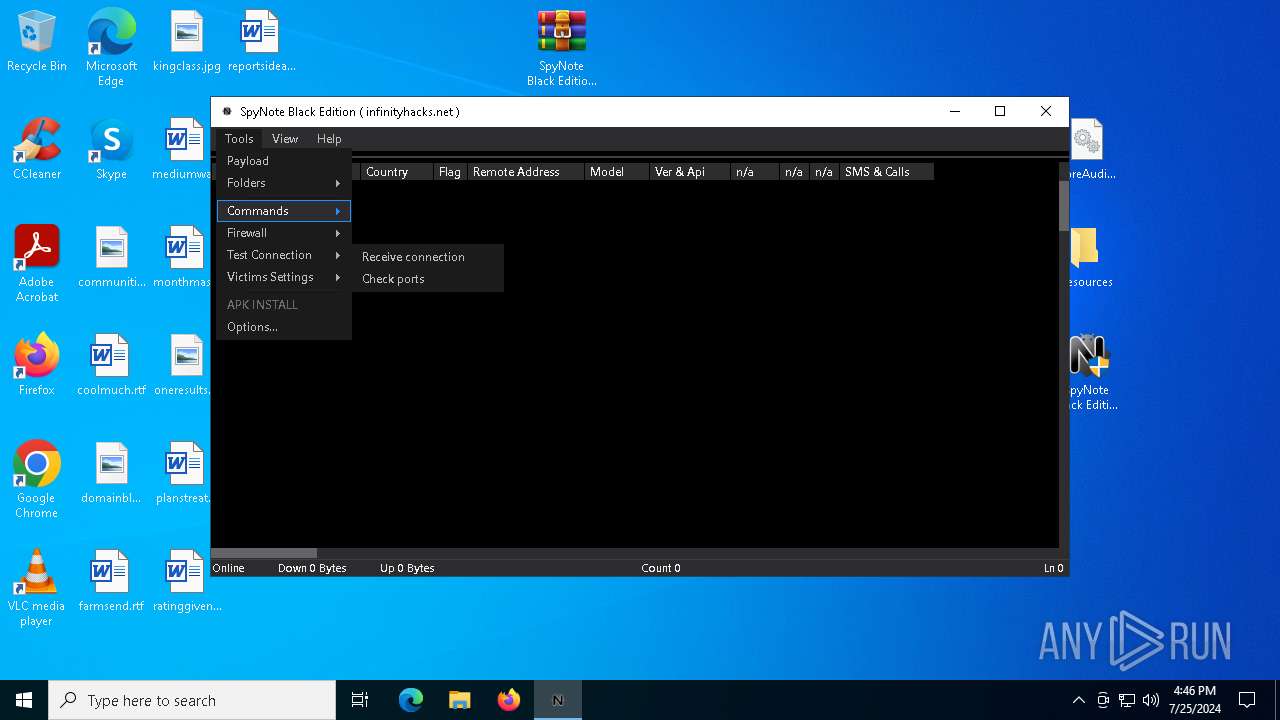Expand the Test Connection submenu

[x=284, y=255]
